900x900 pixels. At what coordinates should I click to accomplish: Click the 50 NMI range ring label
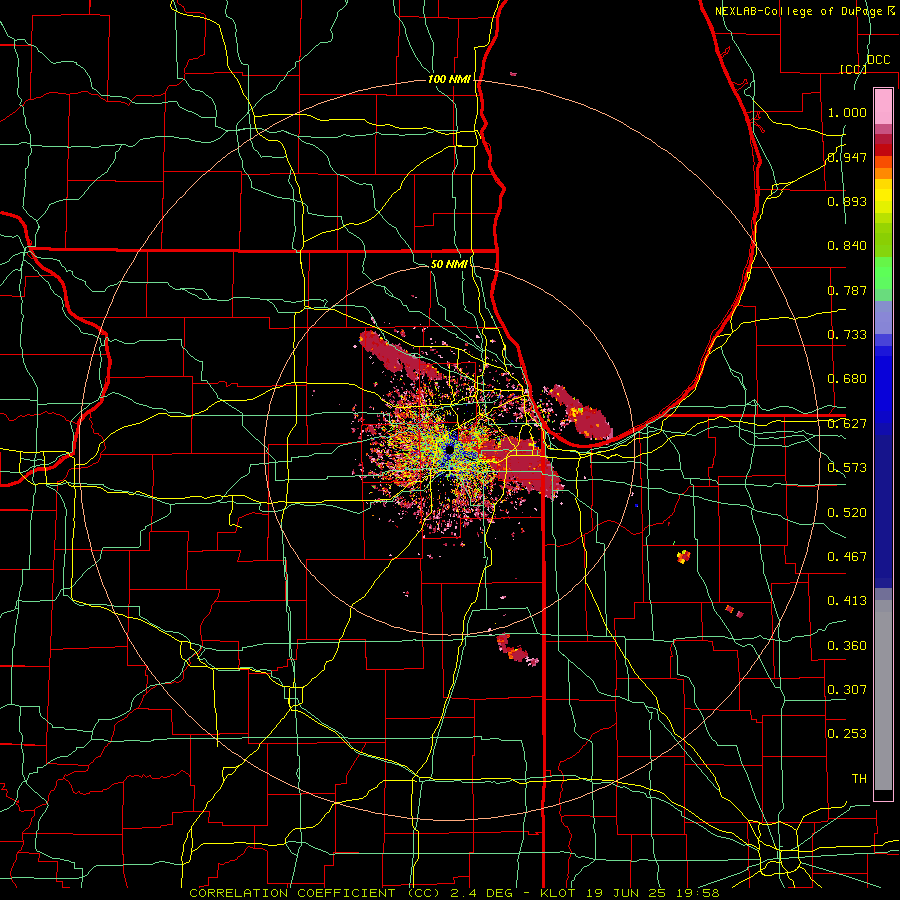[449, 264]
